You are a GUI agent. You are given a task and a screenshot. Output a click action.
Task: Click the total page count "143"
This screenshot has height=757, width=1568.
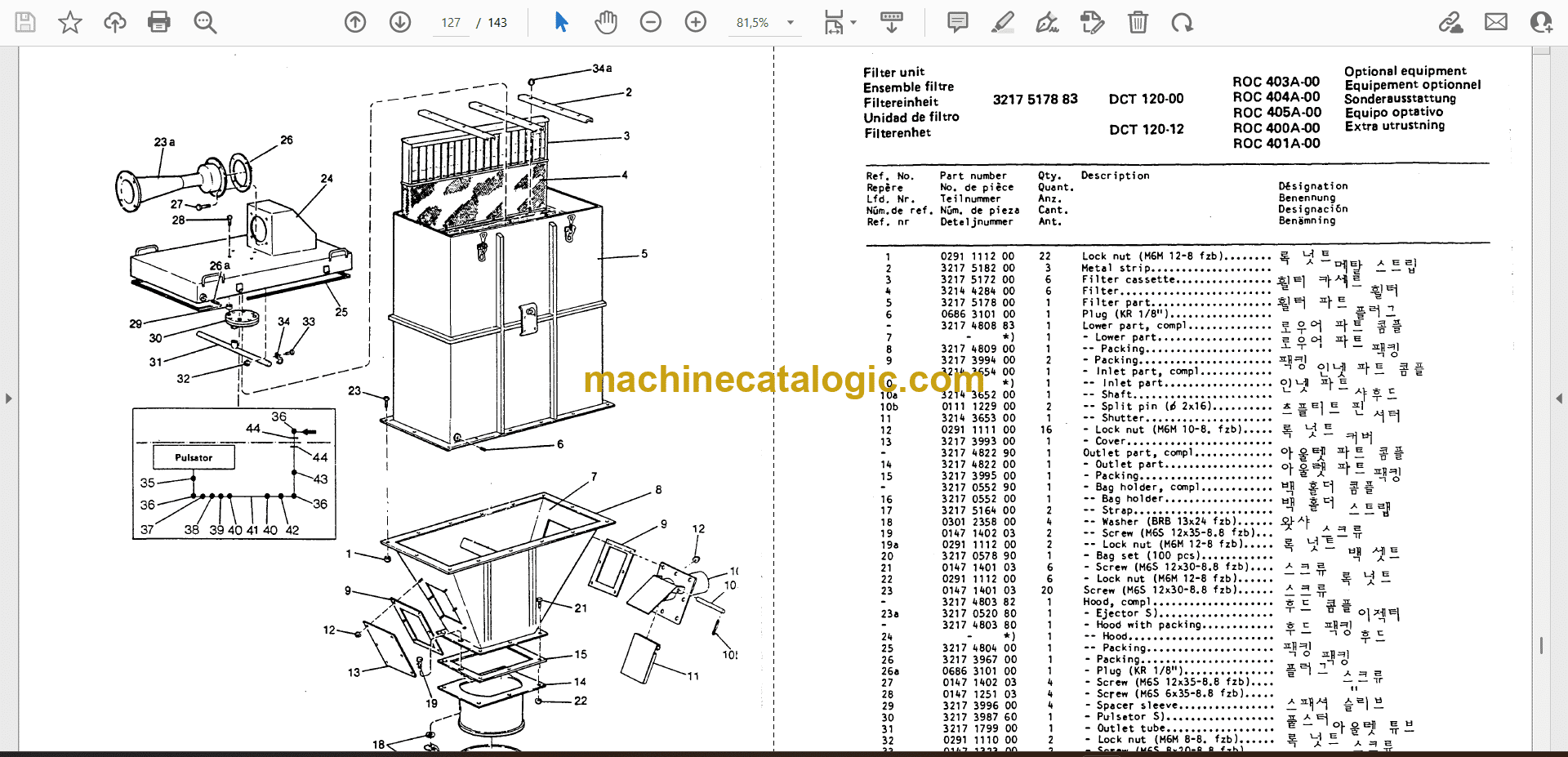[497, 23]
